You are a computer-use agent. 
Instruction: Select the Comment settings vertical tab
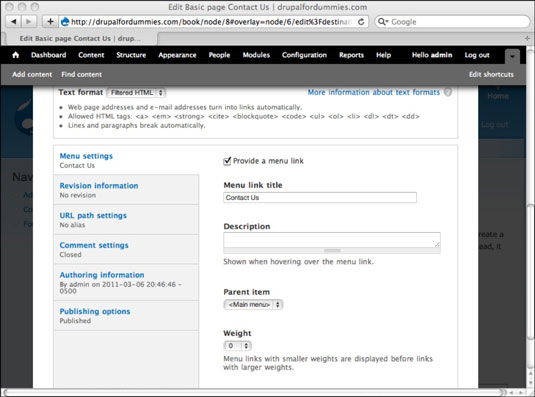coord(126,249)
